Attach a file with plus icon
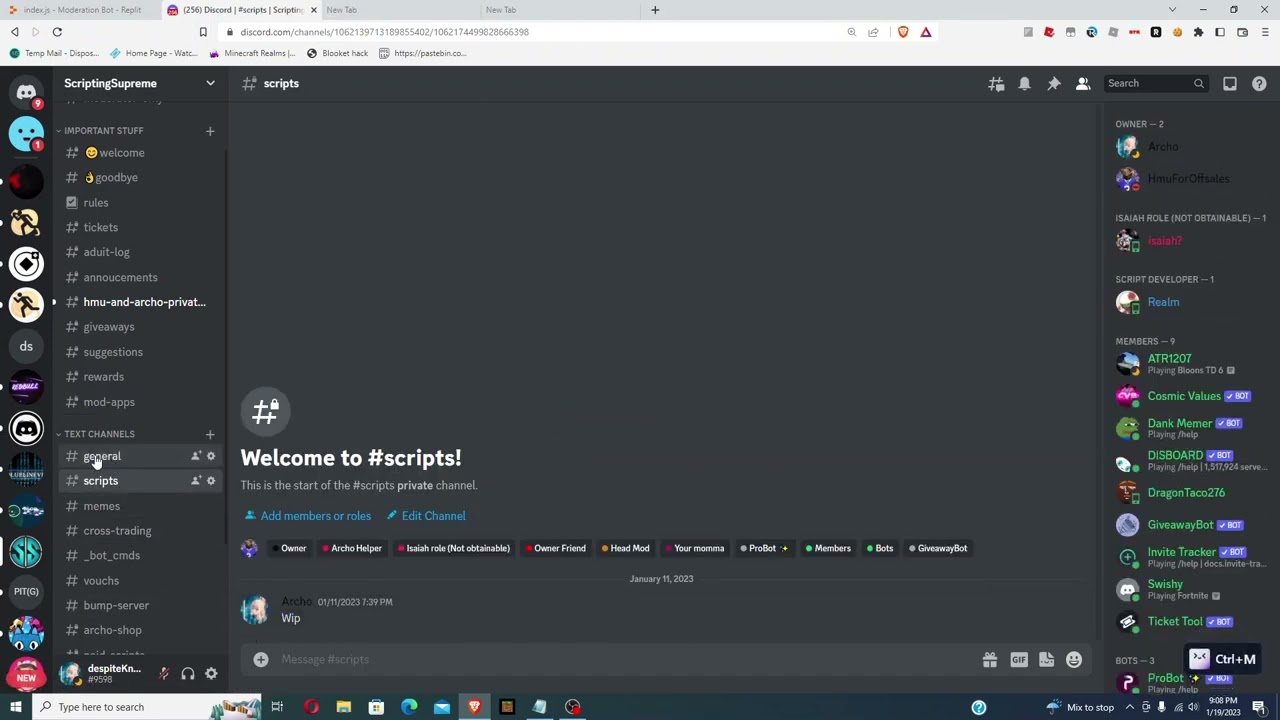Screen dimensions: 1280x720 pyautogui.click(x=261, y=660)
